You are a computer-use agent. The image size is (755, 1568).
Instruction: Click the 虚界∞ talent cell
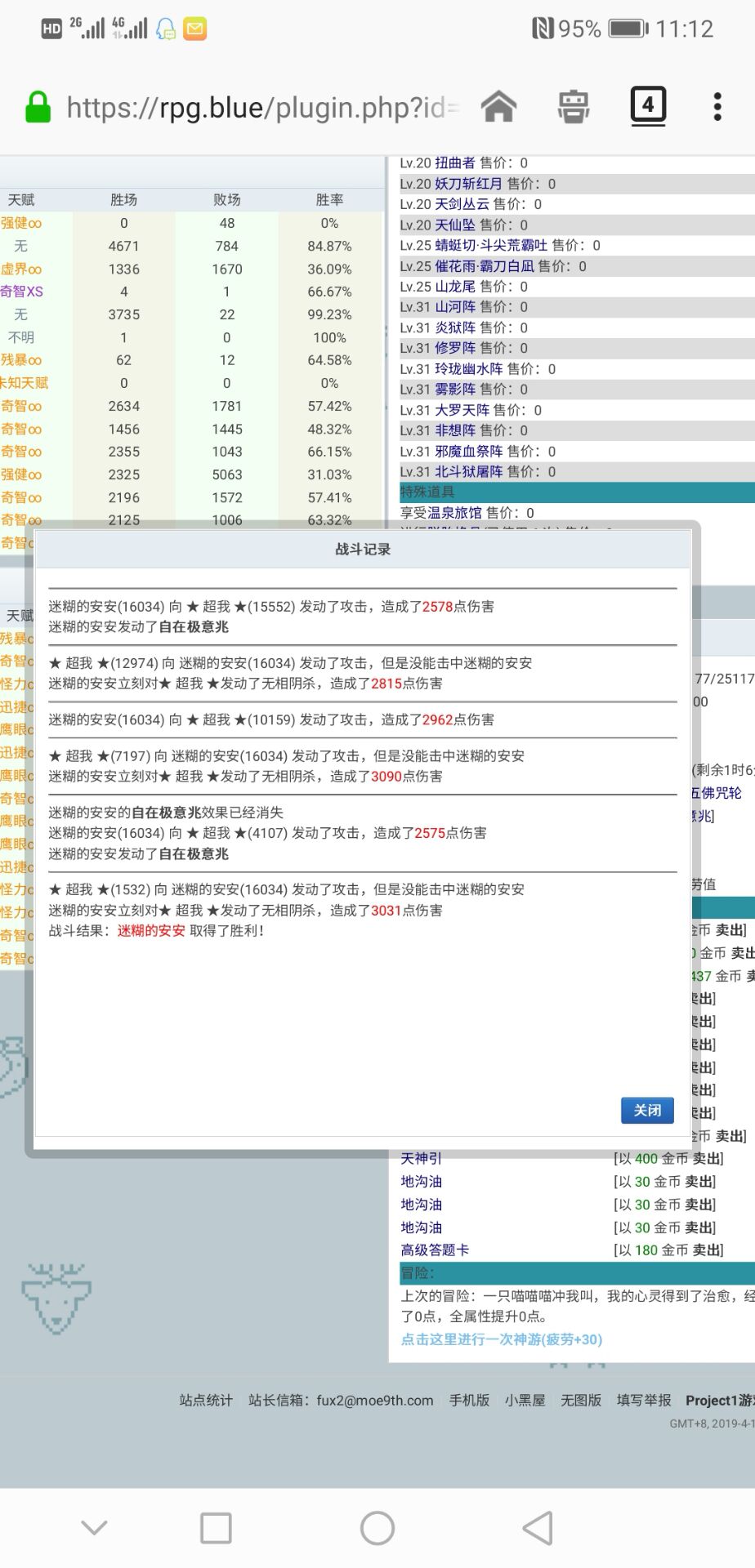[x=22, y=269]
